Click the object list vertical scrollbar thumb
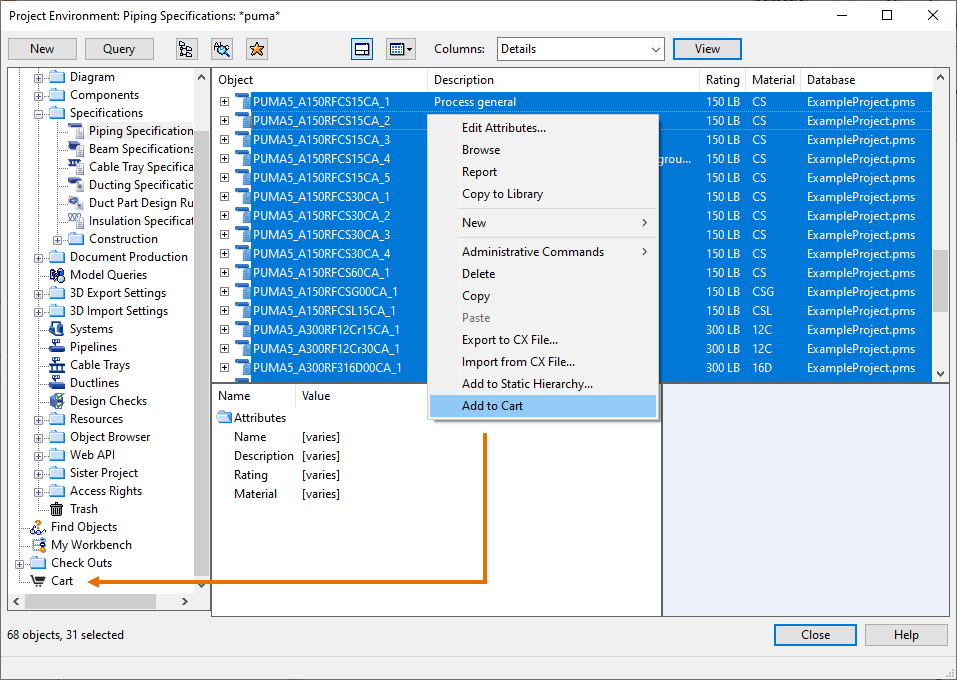 tap(940, 280)
